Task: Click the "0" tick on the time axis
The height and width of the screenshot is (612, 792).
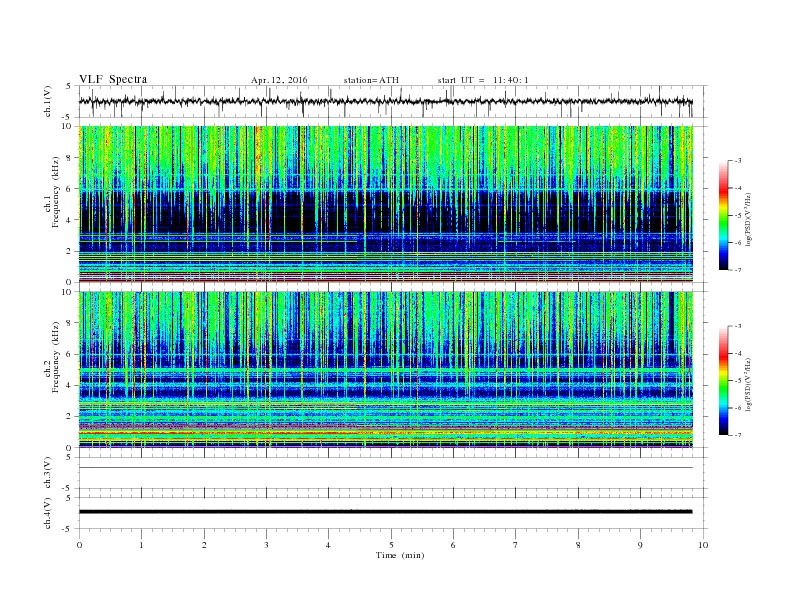Action: [x=79, y=545]
